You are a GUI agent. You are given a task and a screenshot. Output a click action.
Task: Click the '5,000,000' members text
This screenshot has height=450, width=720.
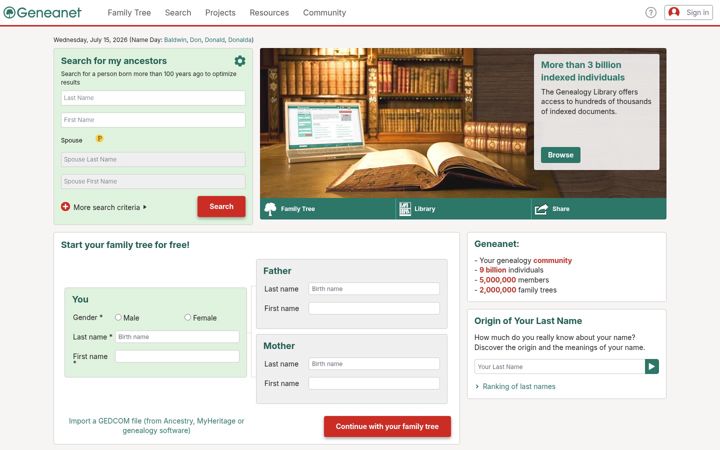click(x=498, y=280)
